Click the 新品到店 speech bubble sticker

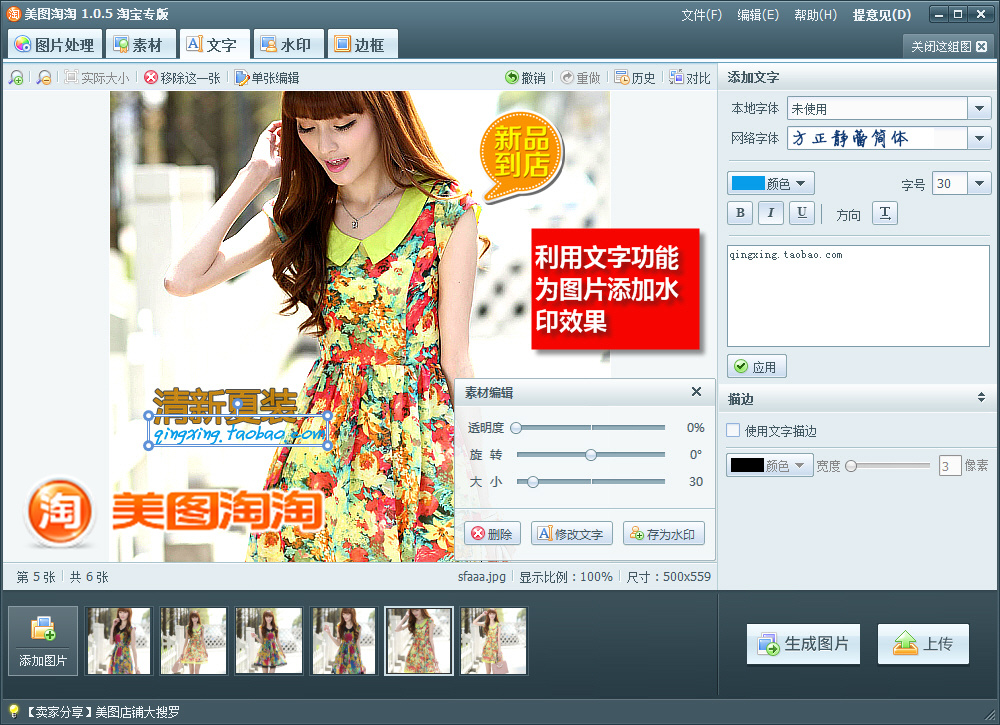coord(521,155)
